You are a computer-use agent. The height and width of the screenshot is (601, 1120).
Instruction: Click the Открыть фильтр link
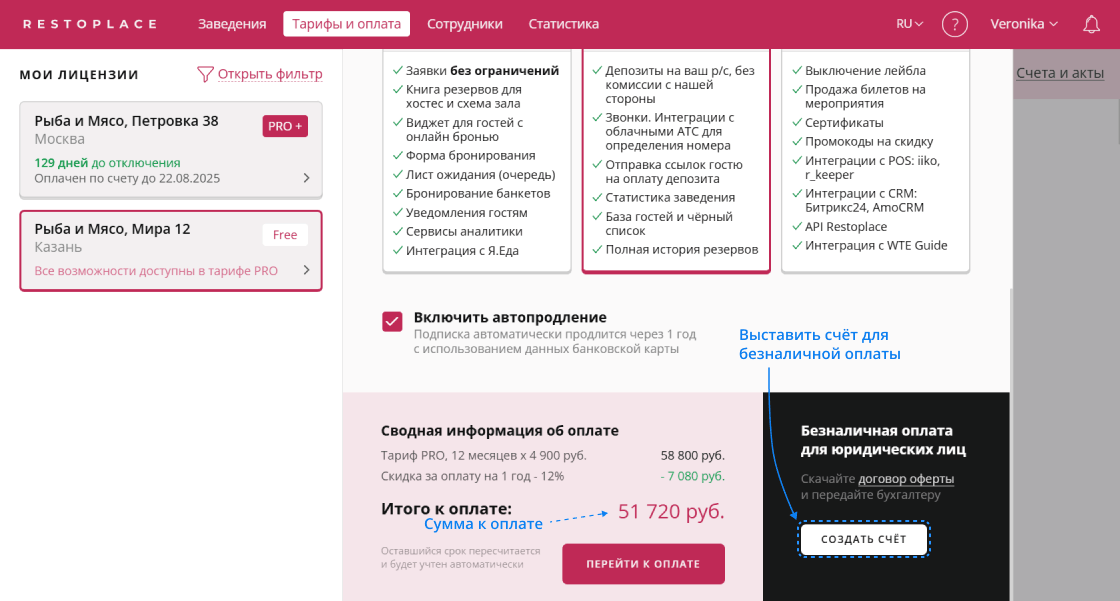270,74
